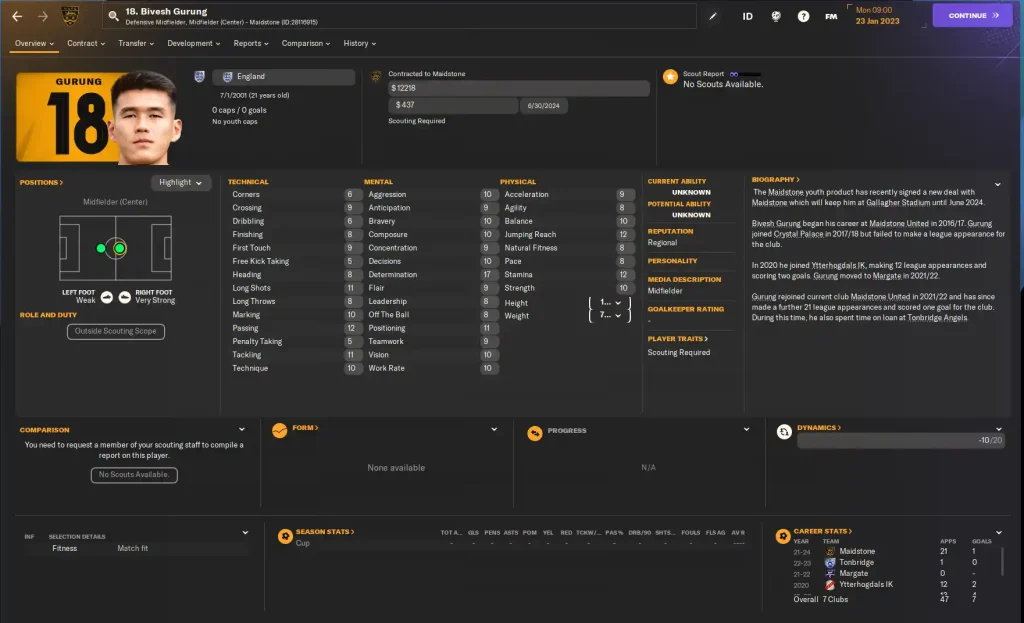Expand the Form panel chevron
Viewport: 1024px width, 623px height.
pos(494,430)
